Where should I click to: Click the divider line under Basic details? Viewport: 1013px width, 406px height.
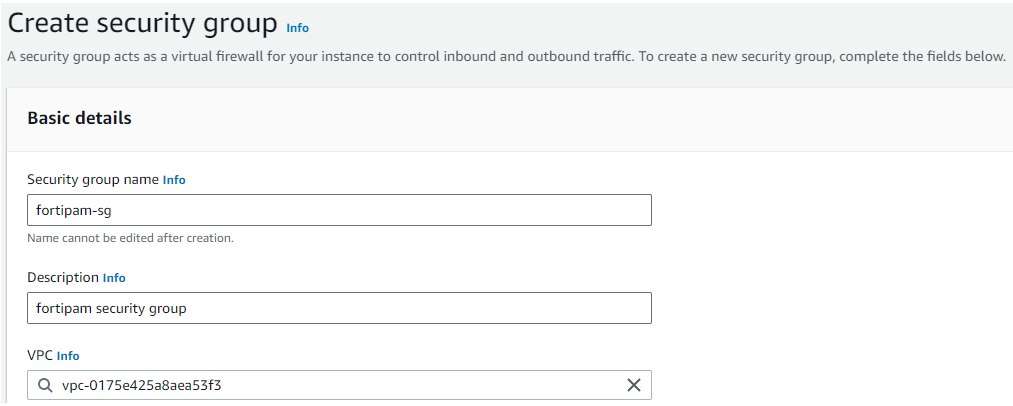tap(500, 151)
